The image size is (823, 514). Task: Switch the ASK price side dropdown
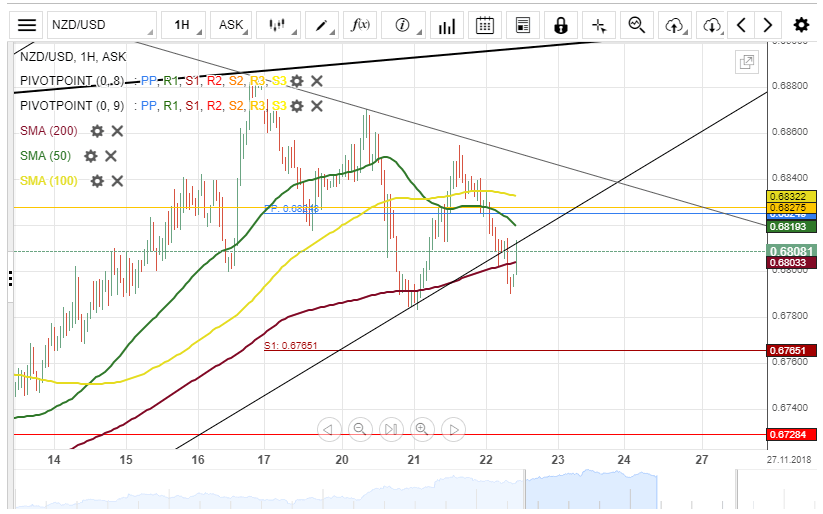coord(231,25)
